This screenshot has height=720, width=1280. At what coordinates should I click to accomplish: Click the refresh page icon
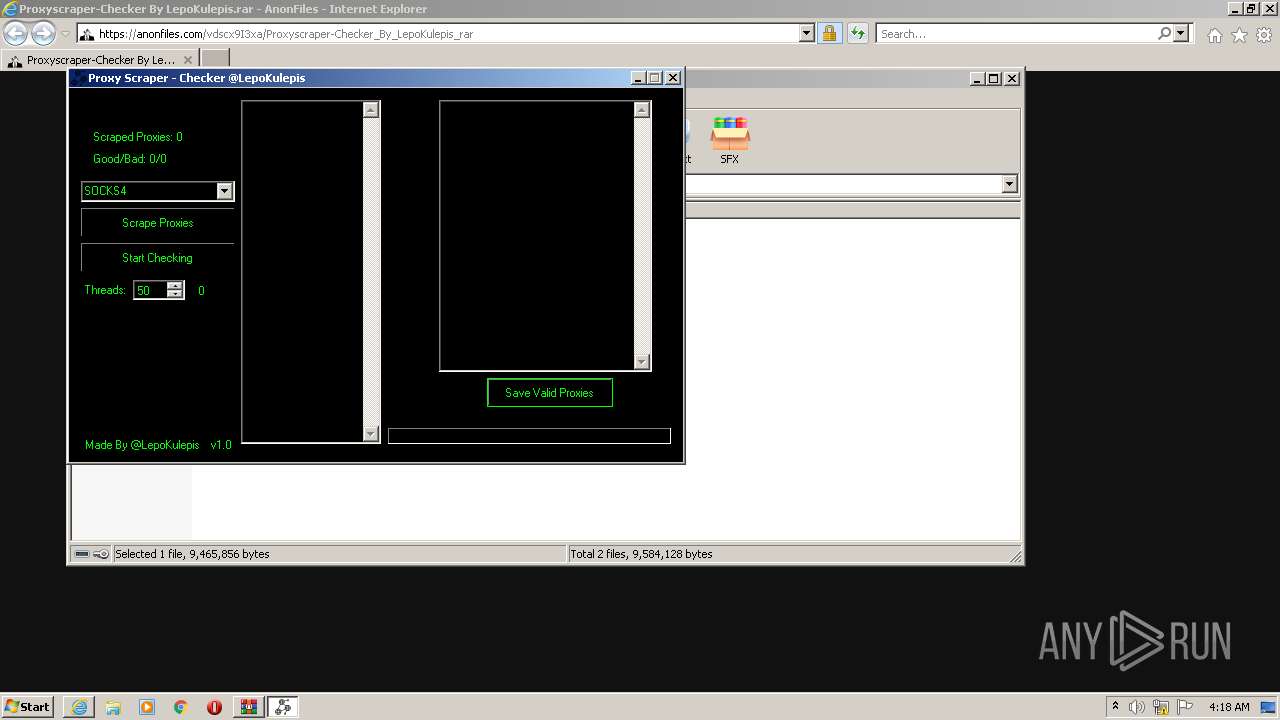[x=857, y=33]
